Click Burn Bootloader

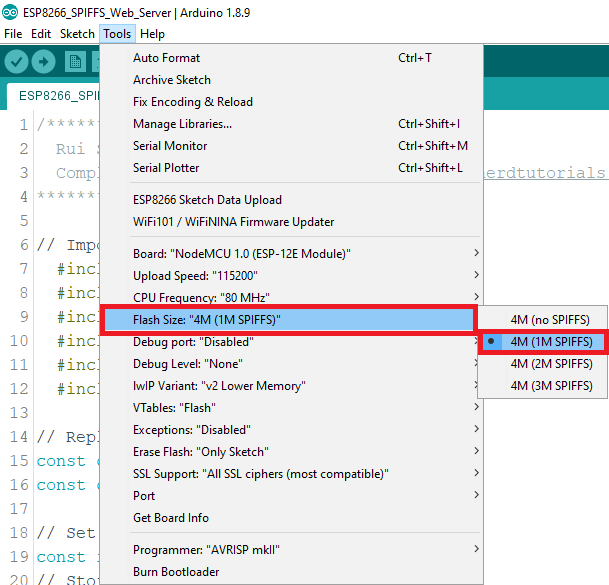(x=176, y=572)
